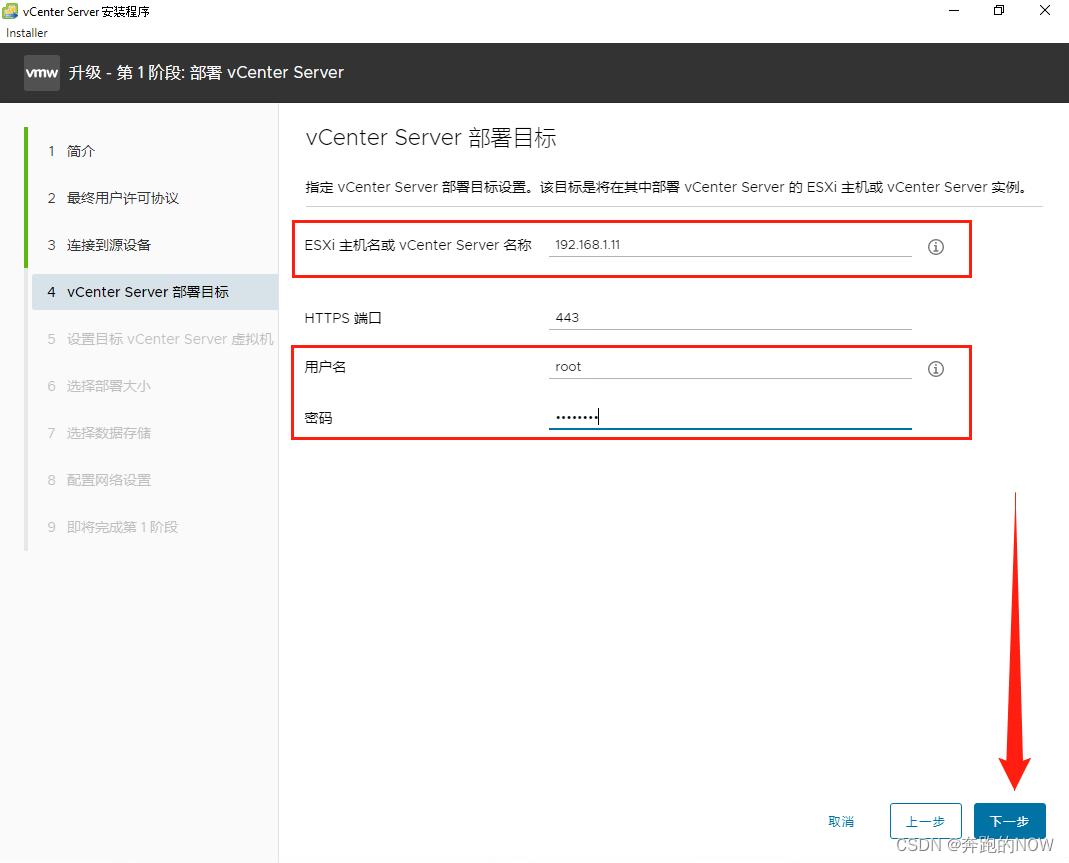Open the Installer menu
1069x863 pixels.
click(x=27, y=33)
